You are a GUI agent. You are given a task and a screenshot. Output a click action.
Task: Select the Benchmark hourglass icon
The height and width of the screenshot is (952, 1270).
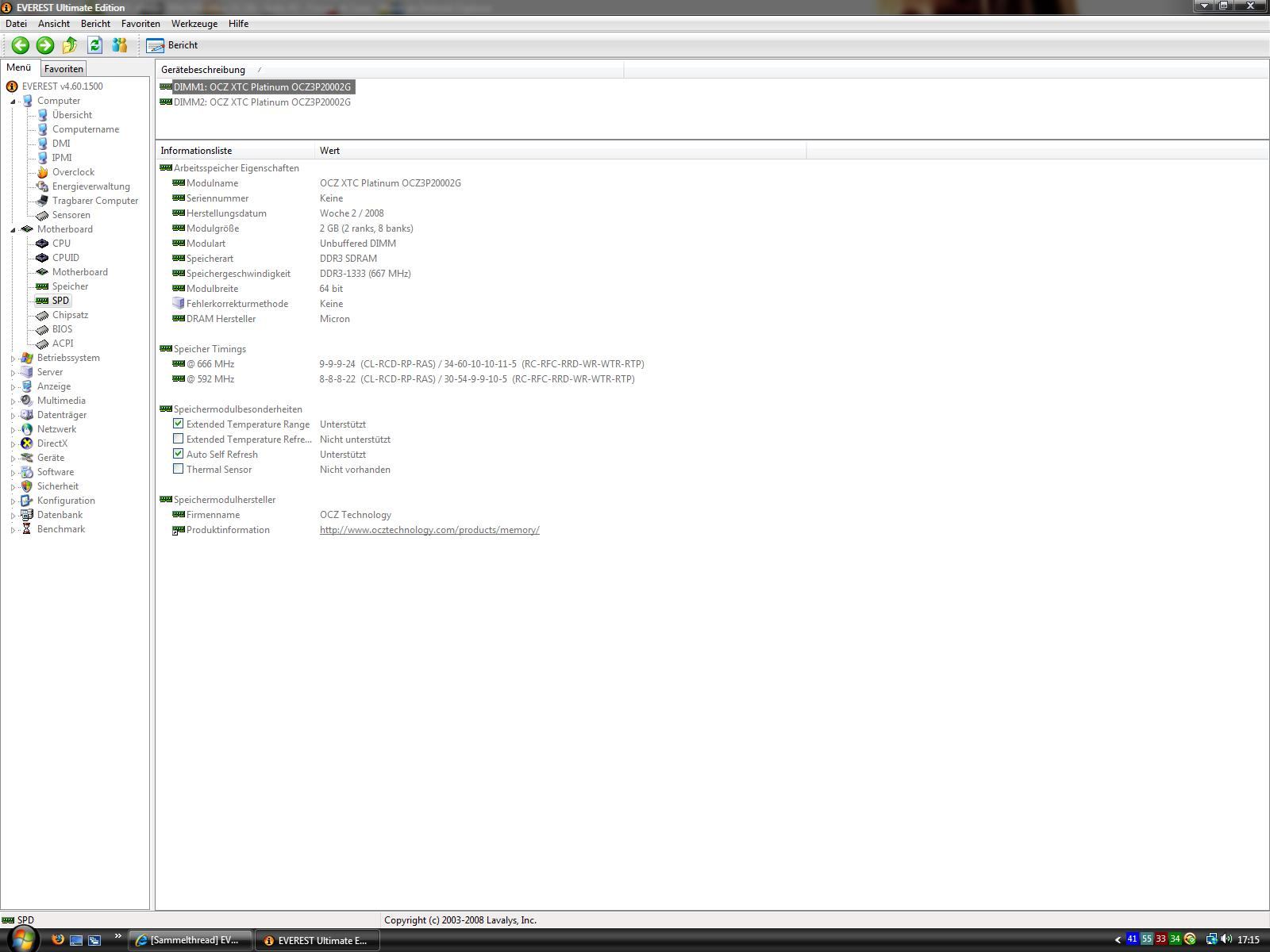27,529
